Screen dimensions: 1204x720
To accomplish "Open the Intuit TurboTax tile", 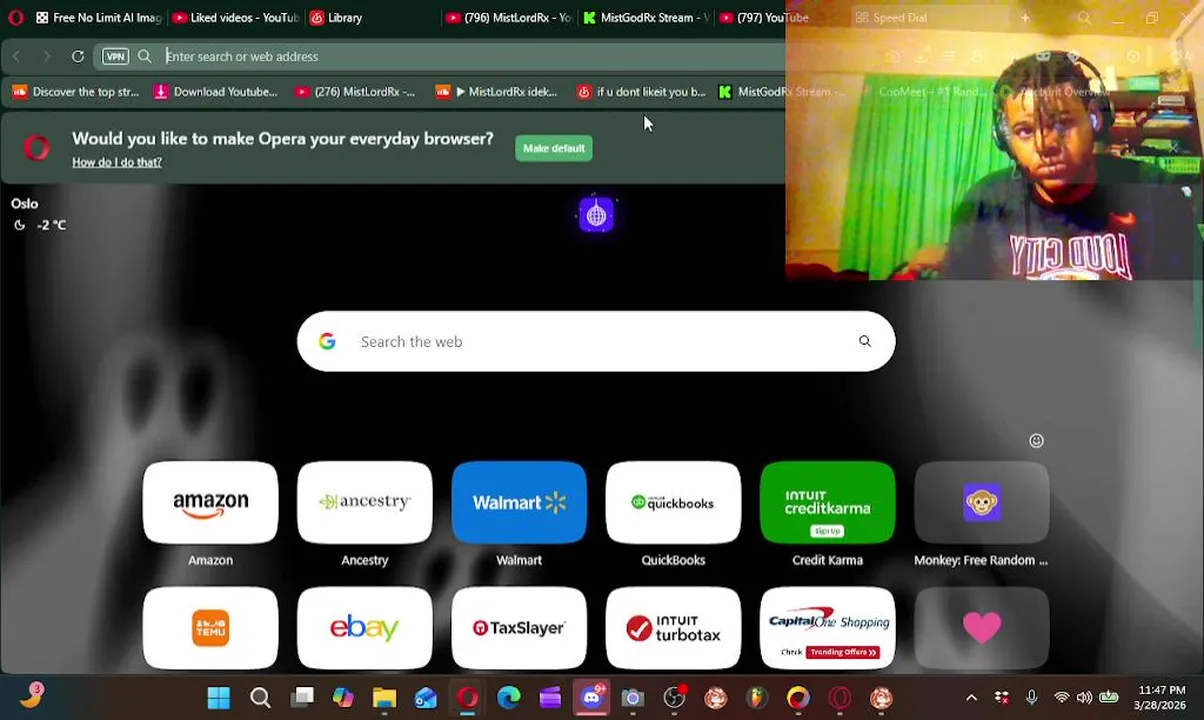I will coord(673,628).
